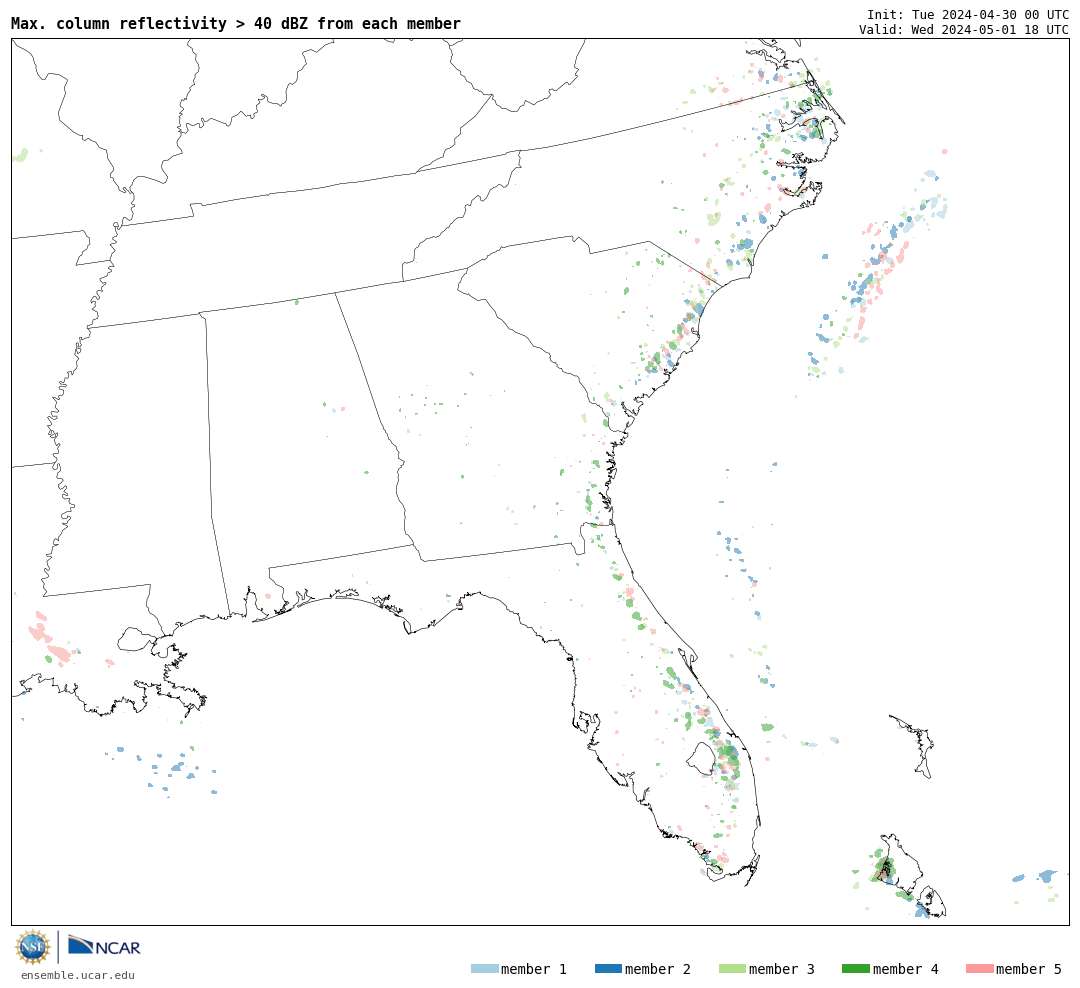
Task: Click the 'Max. column reflectivity > 40 dBZ' title
Action: pyautogui.click(x=236, y=23)
